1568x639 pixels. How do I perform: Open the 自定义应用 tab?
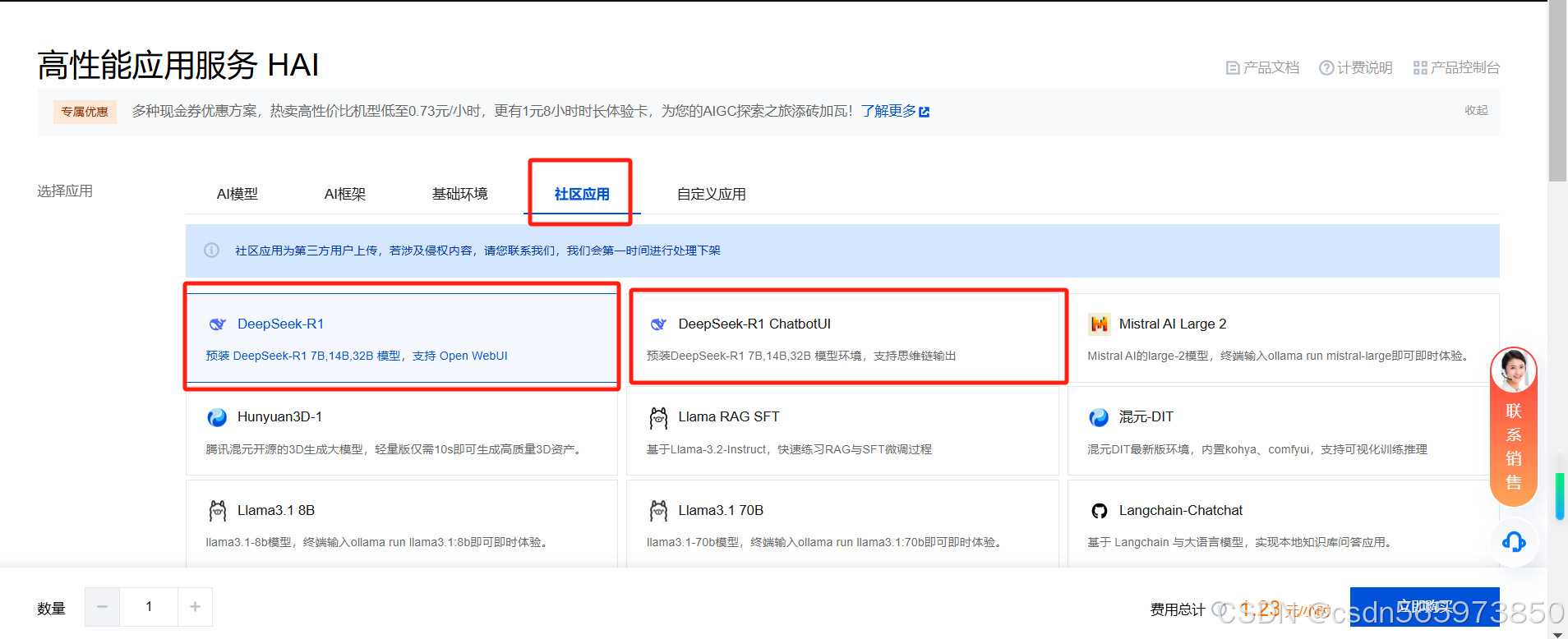tap(712, 195)
